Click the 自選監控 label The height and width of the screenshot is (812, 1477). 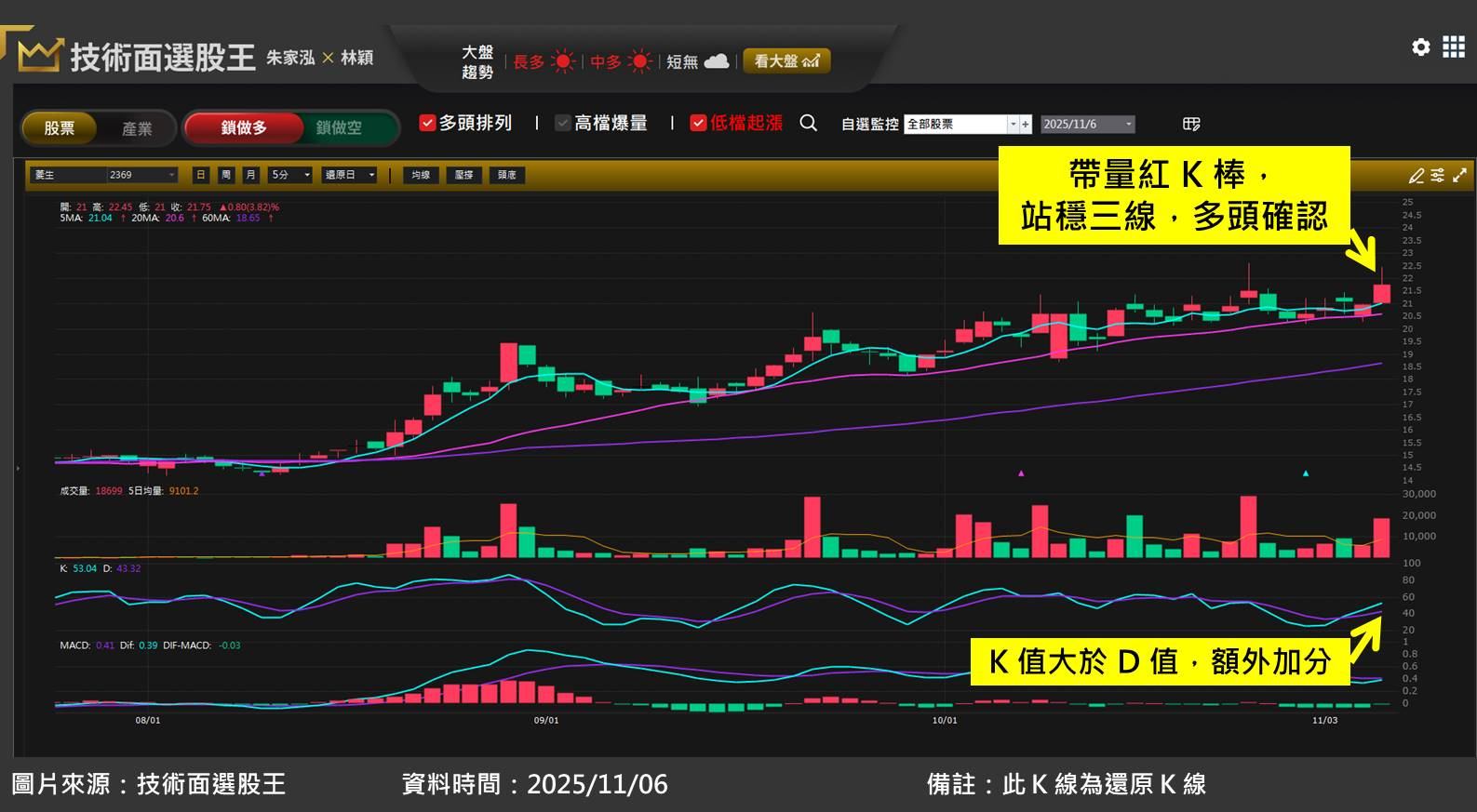(870, 124)
